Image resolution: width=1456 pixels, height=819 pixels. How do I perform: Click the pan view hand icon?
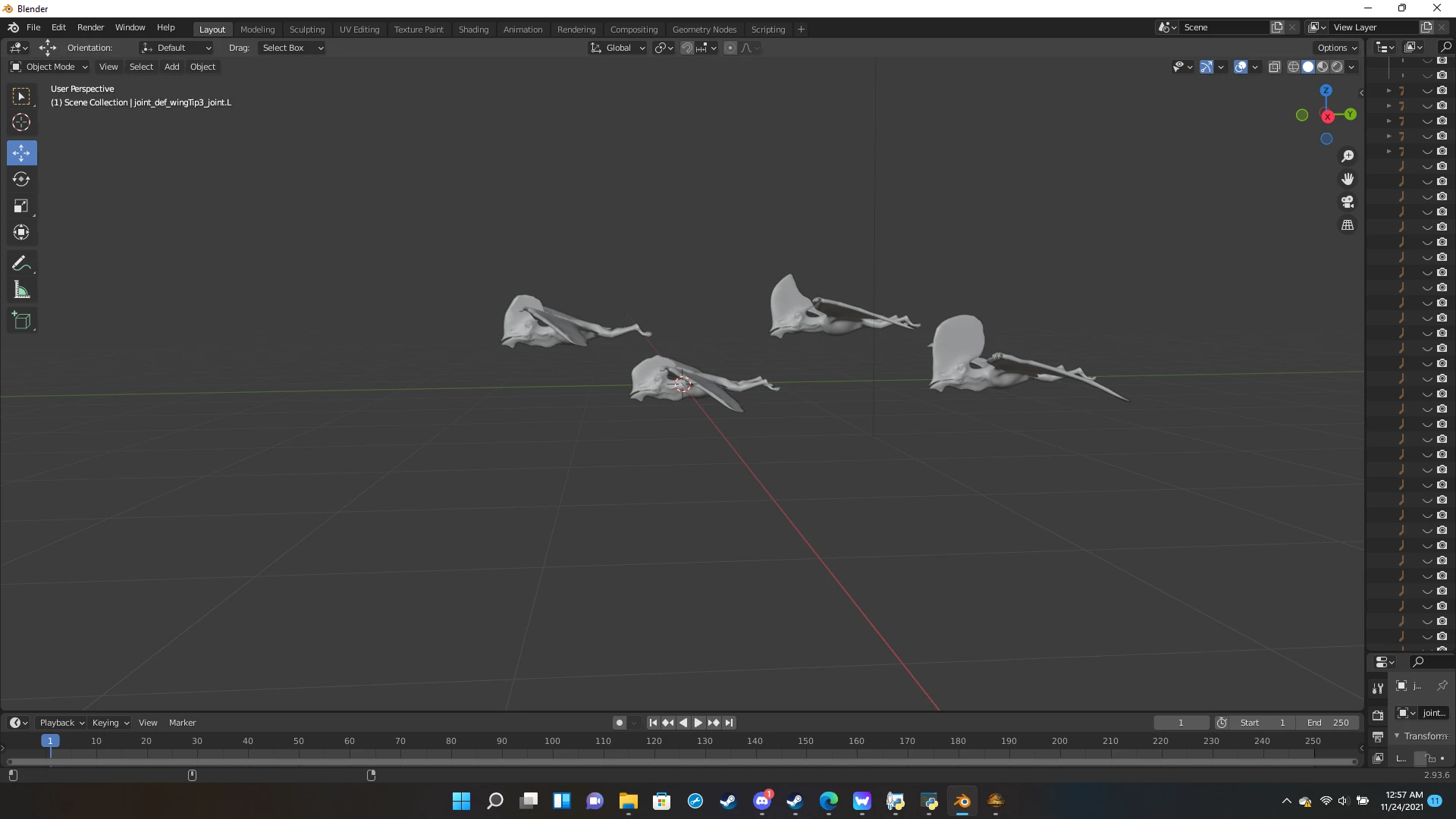[x=1348, y=179]
